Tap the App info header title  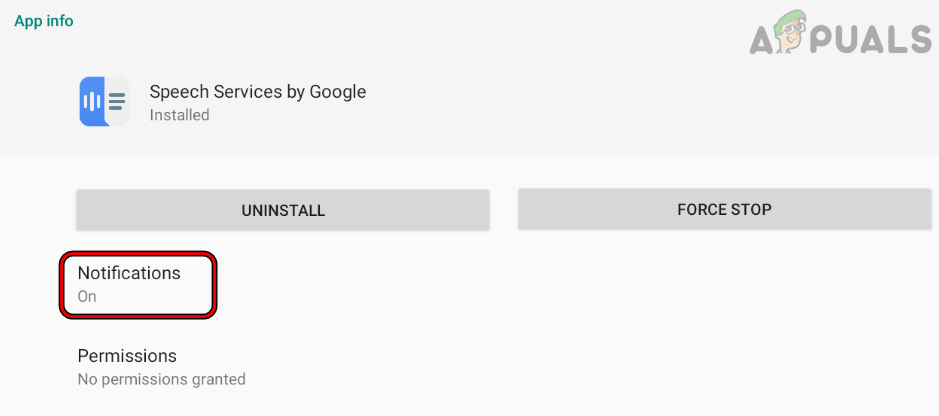click(x=44, y=21)
